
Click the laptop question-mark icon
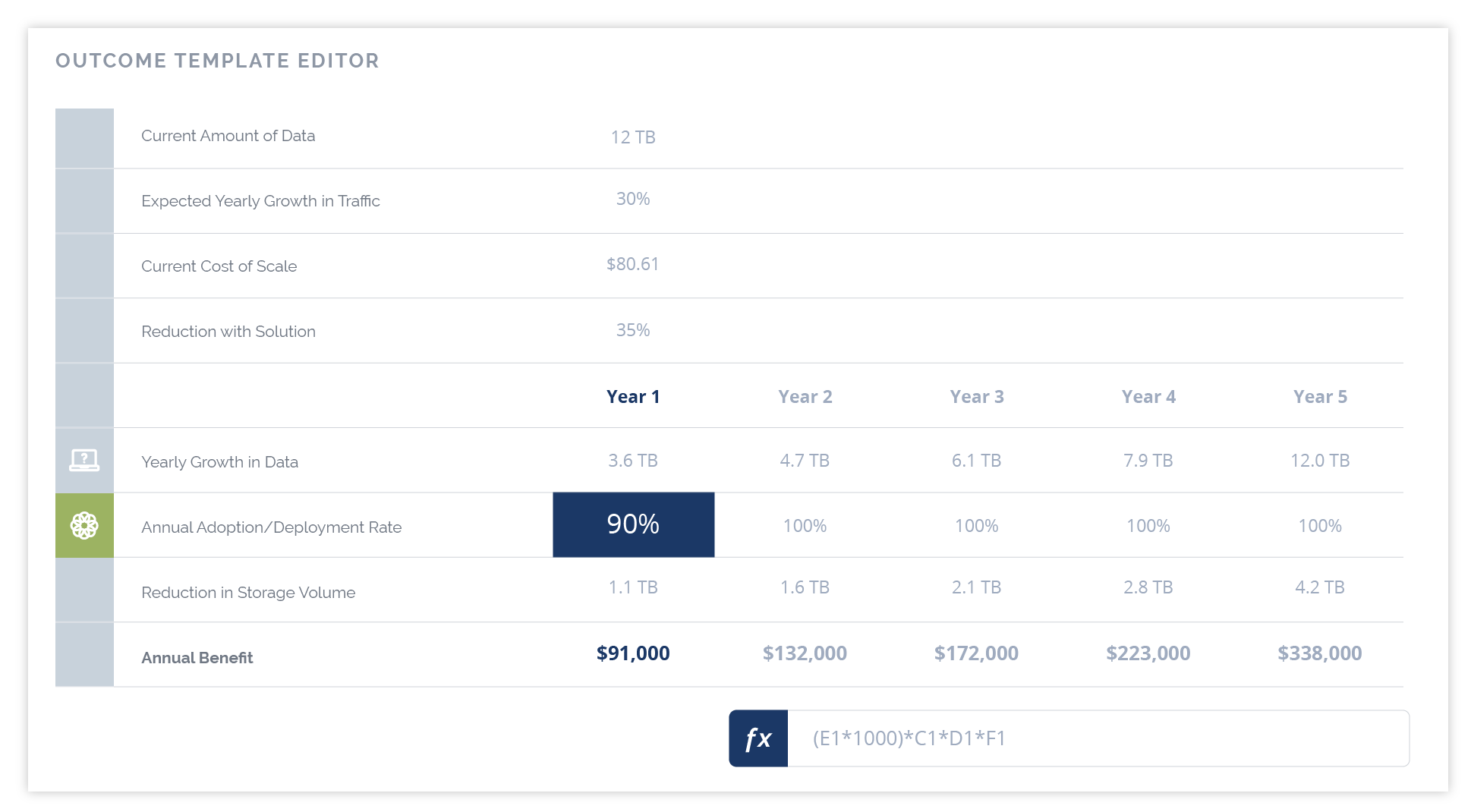click(84, 460)
